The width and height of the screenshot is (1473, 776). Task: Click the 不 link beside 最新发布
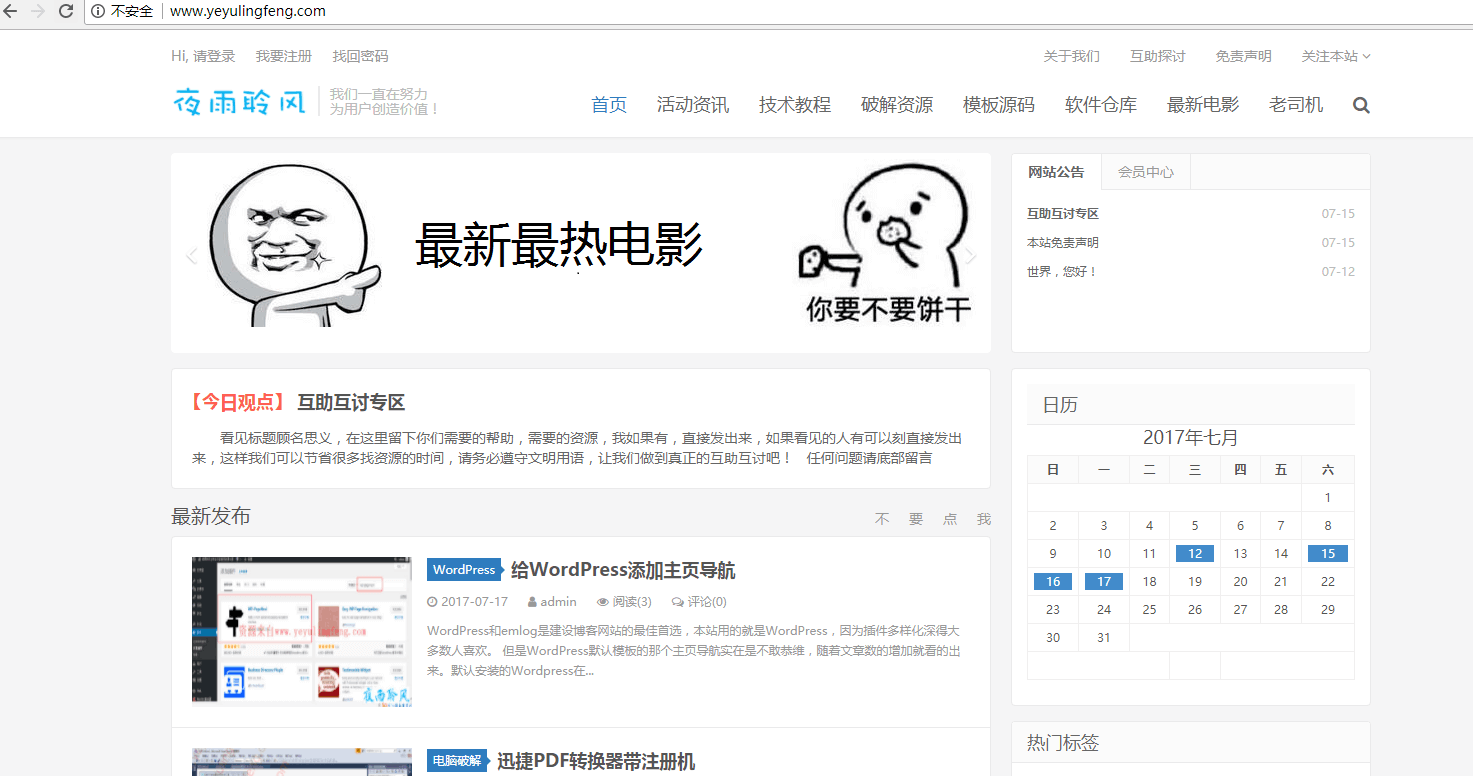(882, 519)
